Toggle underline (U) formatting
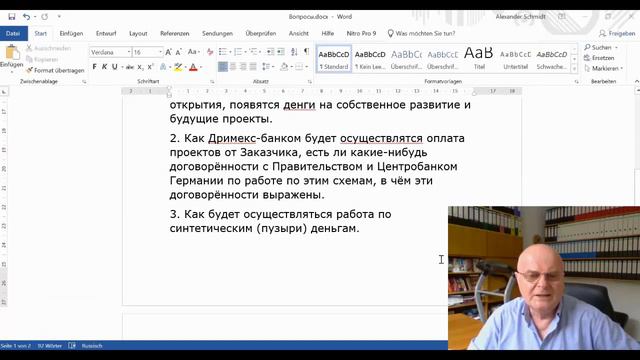The image size is (640, 360). 115,67
